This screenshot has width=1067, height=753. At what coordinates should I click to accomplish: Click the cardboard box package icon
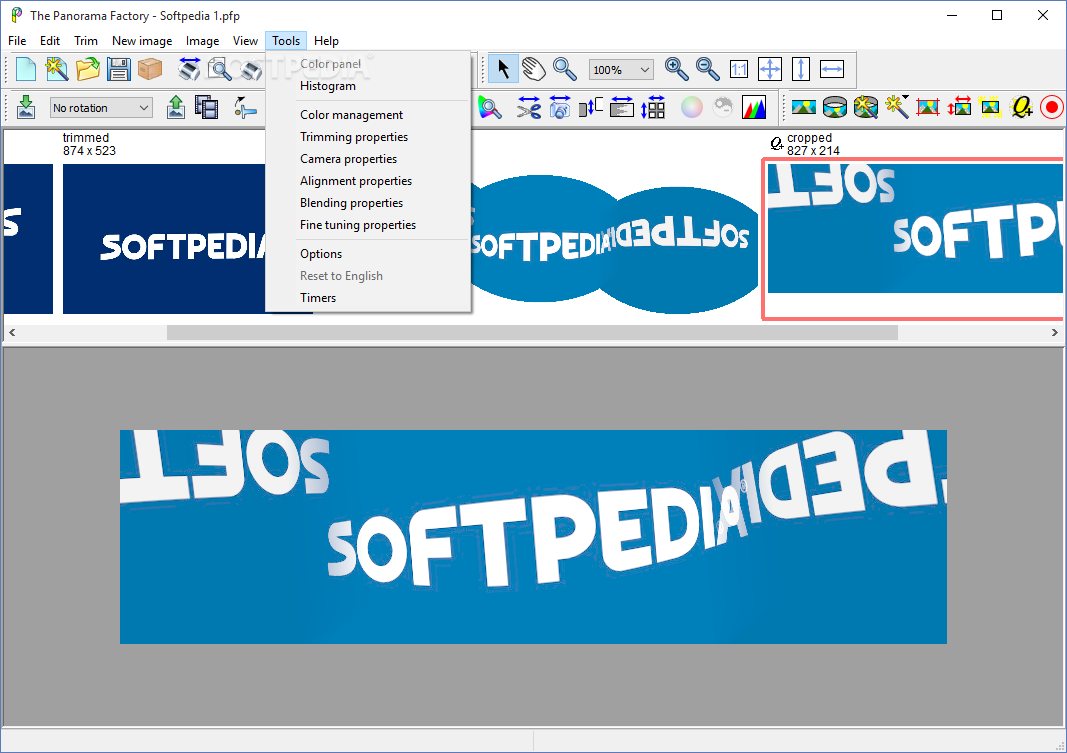pyautogui.click(x=150, y=69)
